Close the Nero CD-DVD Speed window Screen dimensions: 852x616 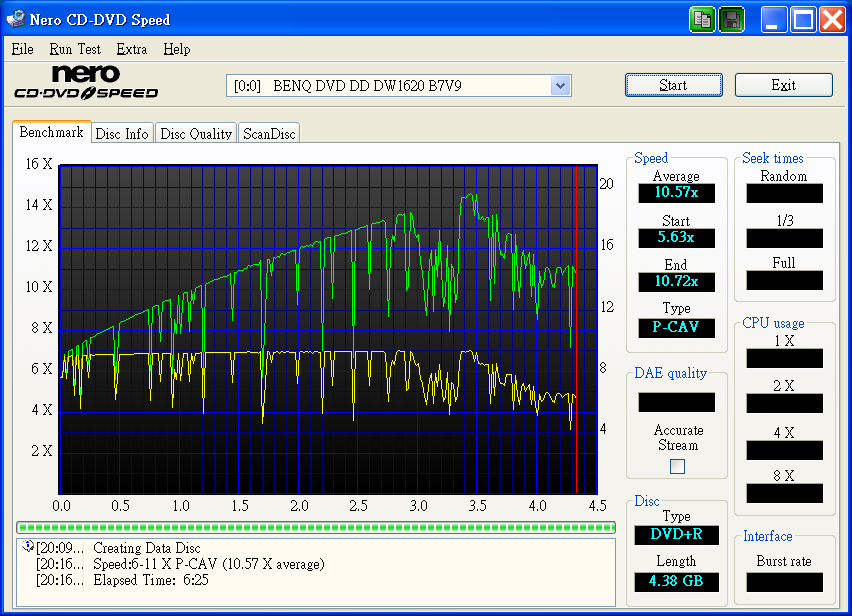832,20
